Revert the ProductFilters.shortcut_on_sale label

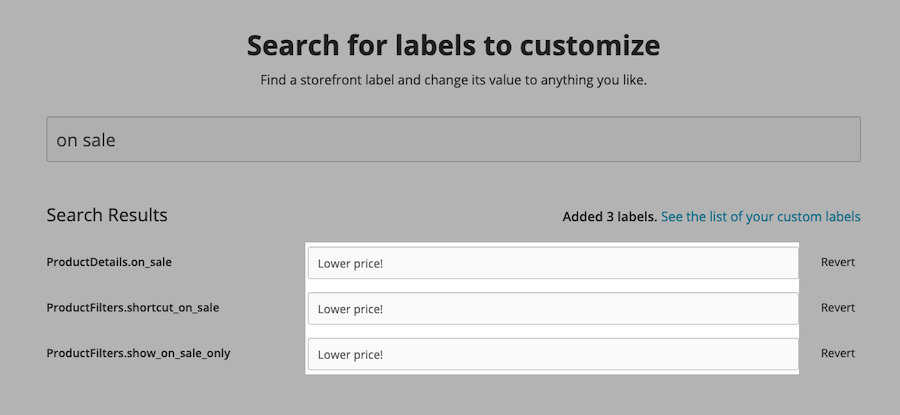tap(837, 308)
